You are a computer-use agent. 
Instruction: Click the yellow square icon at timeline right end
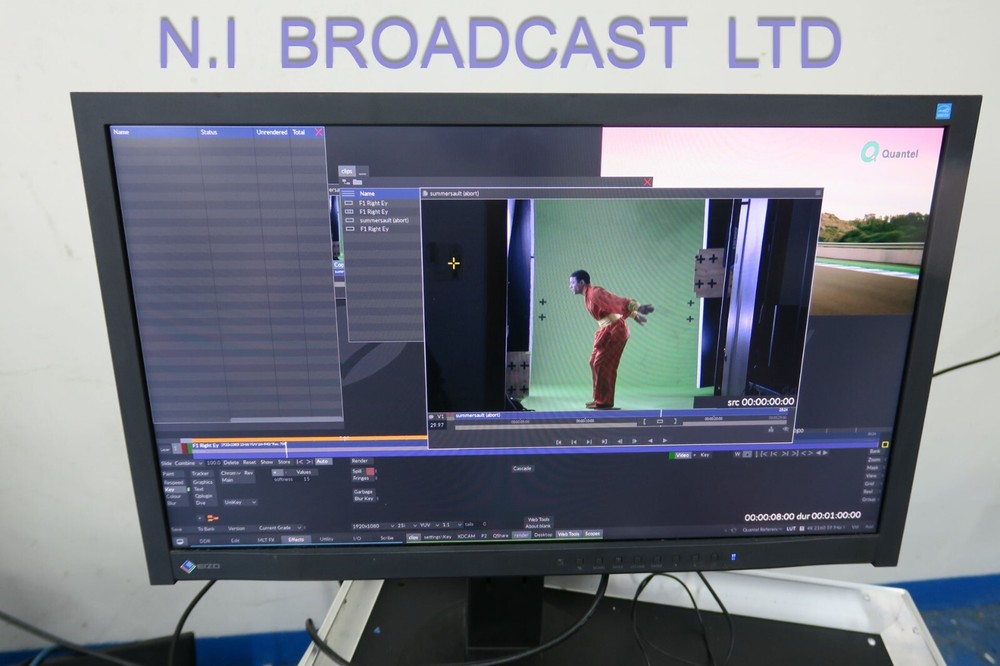[x=885, y=444]
